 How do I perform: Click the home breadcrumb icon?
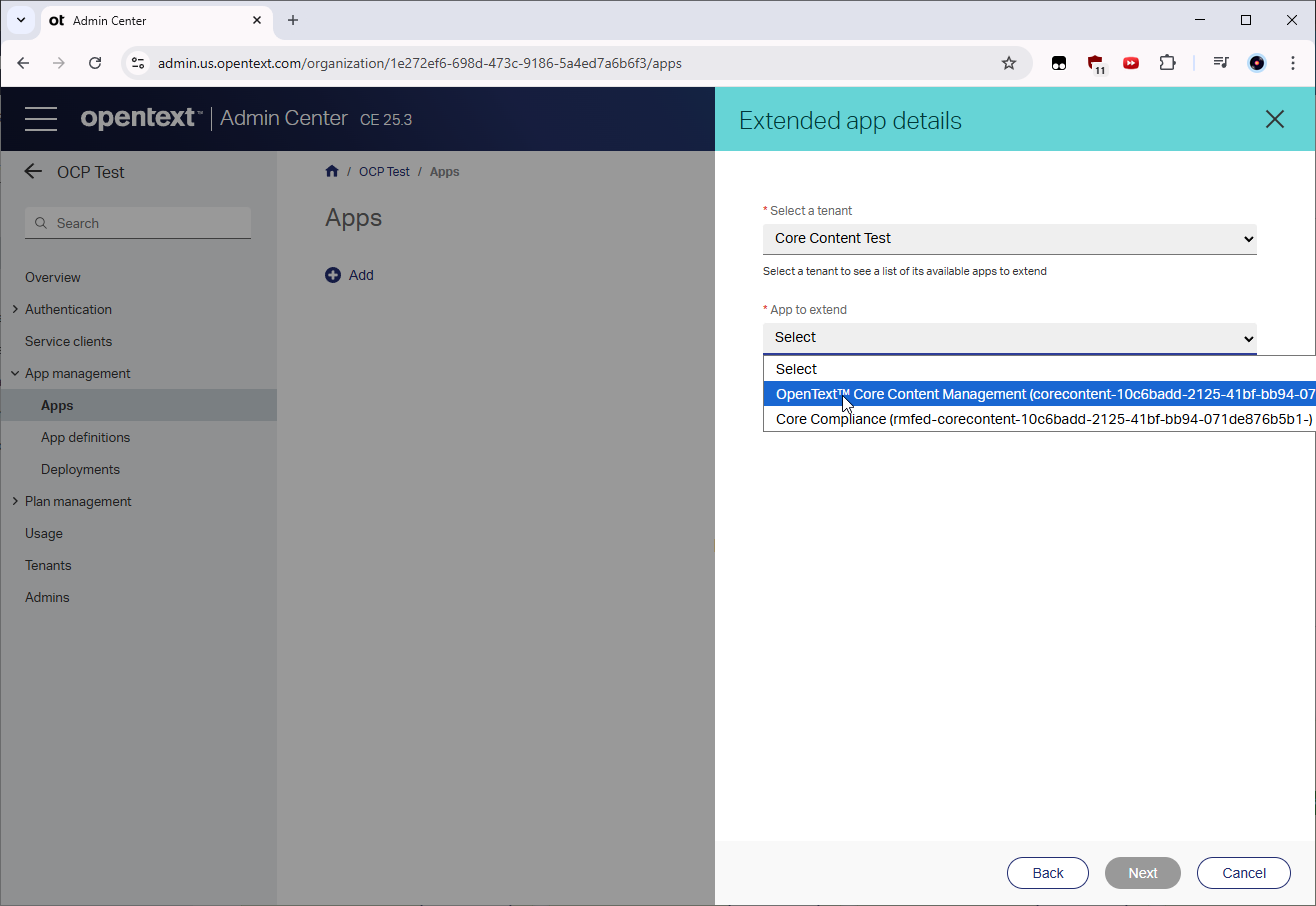[x=332, y=171]
